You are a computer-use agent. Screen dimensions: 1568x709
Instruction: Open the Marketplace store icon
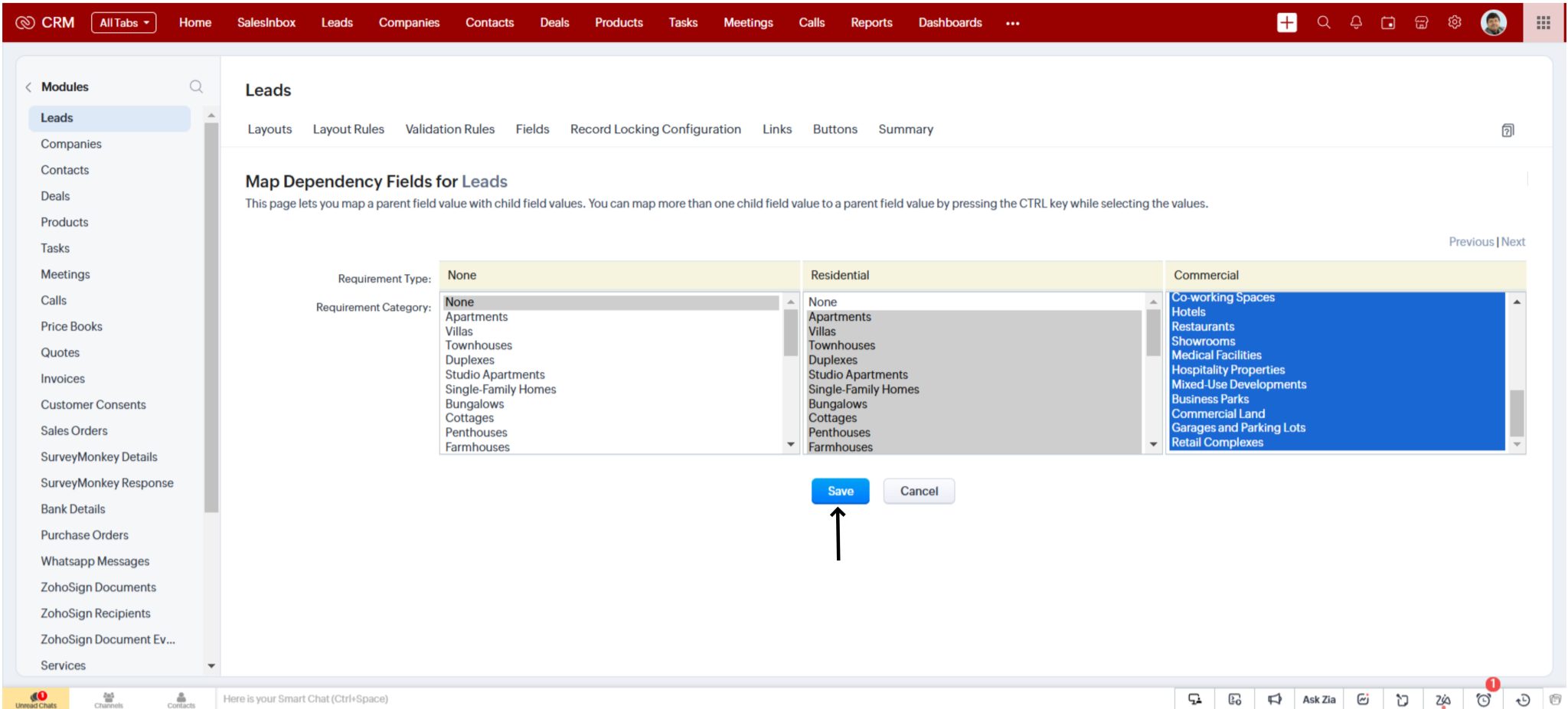point(1421,22)
